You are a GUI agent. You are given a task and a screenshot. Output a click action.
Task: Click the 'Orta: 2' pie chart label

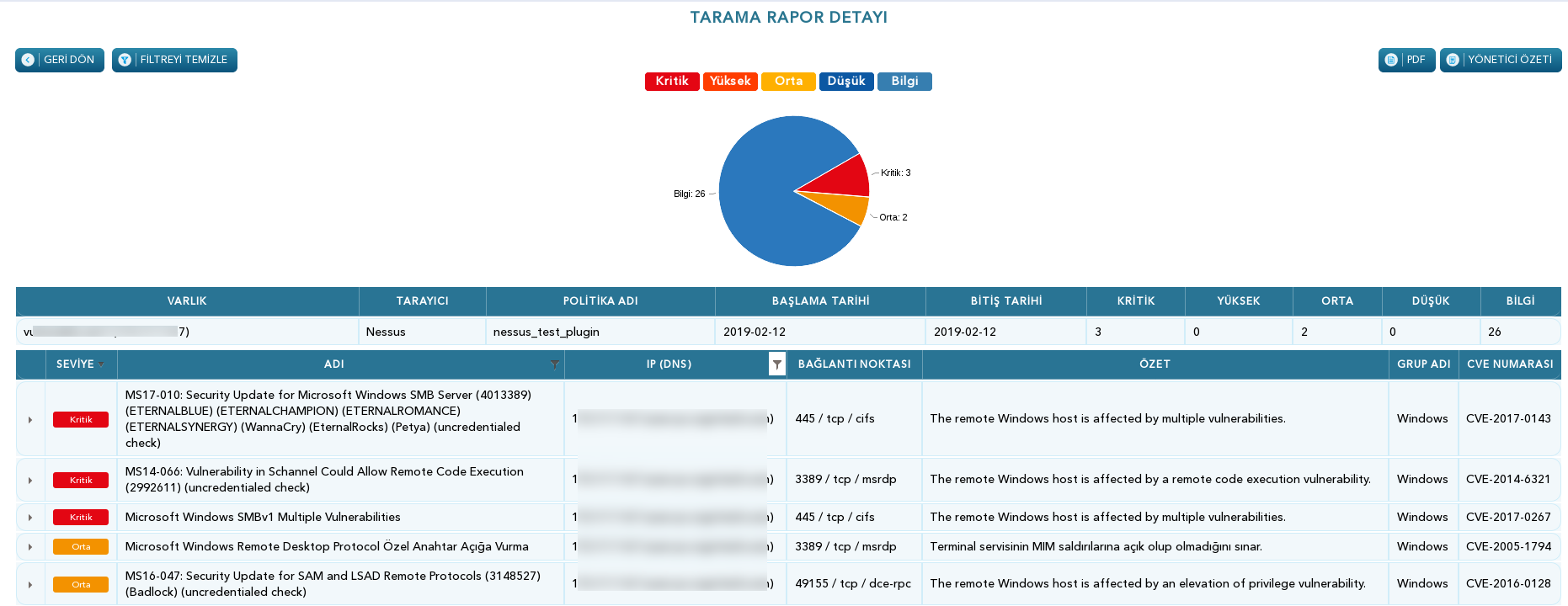pyautogui.click(x=893, y=217)
